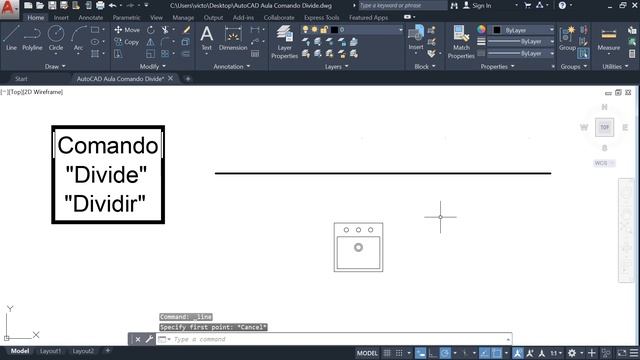
Task: Open the annotation scale dropdown
Action: [x=556, y=353]
